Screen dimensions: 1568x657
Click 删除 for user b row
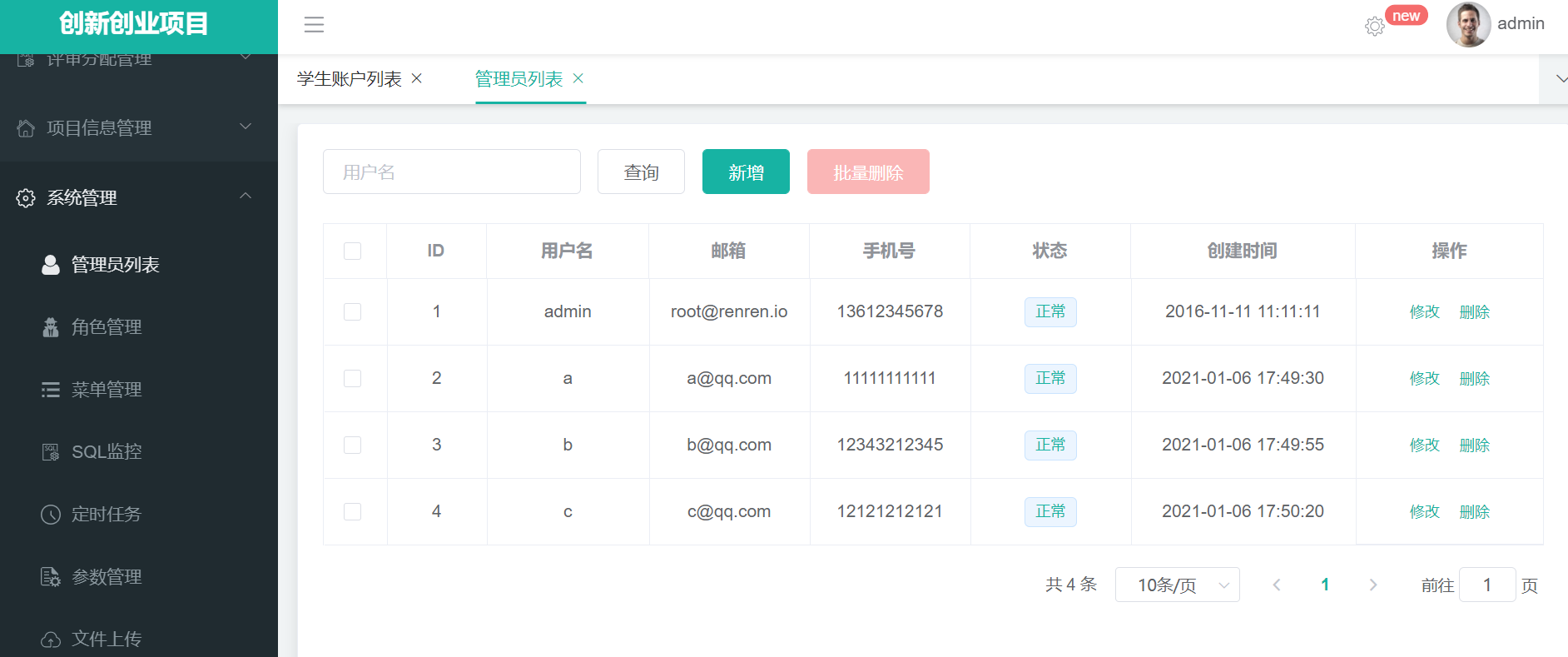pos(1475,445)
